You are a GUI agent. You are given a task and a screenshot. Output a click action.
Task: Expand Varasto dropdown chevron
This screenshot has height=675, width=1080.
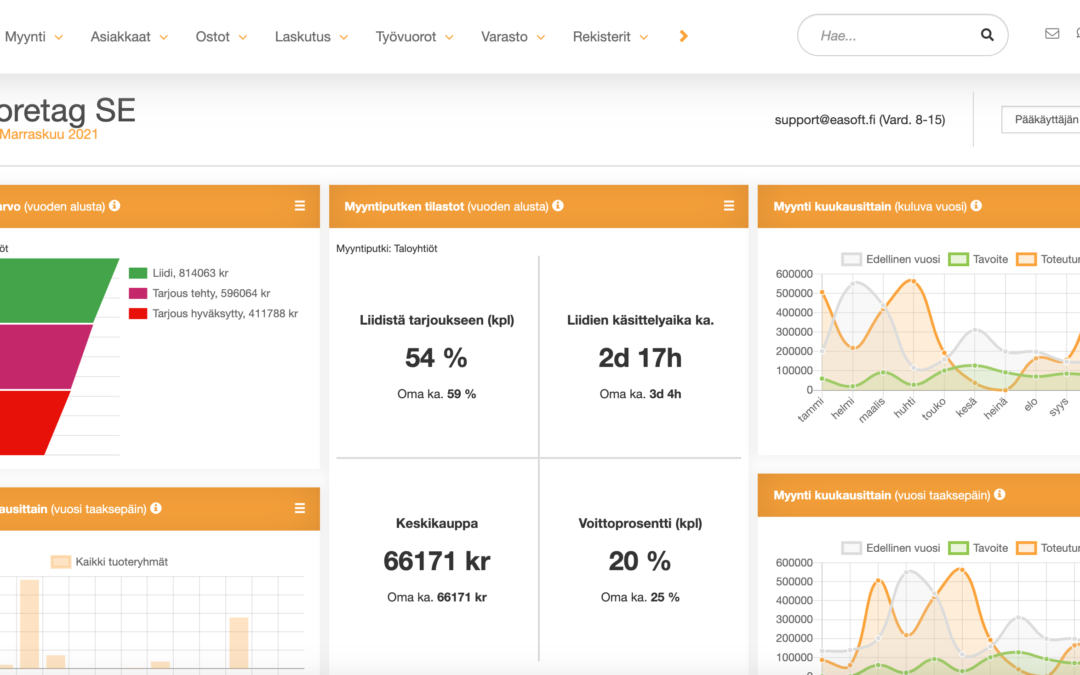[541, 37]
